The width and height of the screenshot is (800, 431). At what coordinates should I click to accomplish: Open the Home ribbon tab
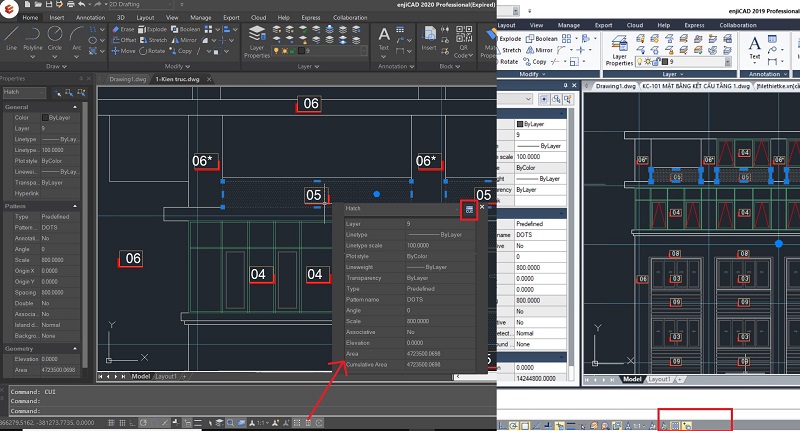[x=30, y=17]
